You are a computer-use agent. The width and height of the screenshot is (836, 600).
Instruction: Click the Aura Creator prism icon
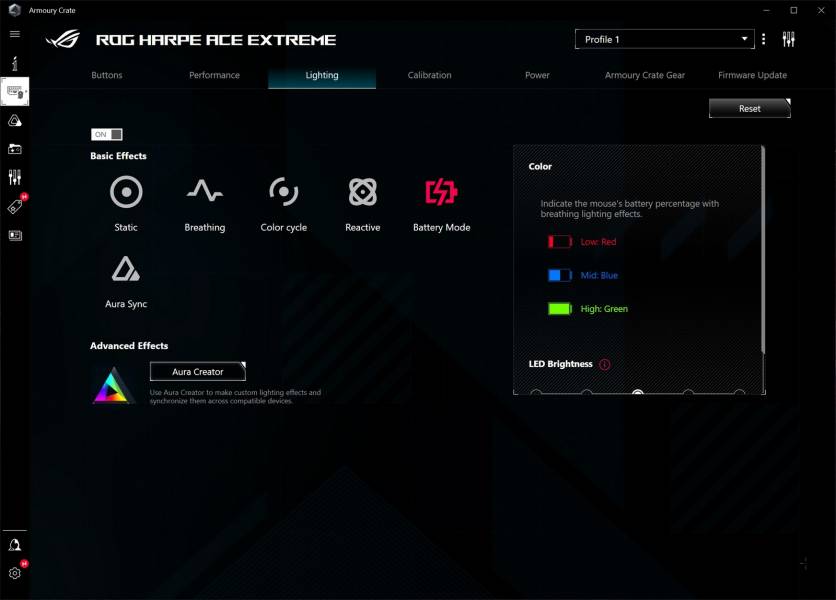click(x=112, y=385)
